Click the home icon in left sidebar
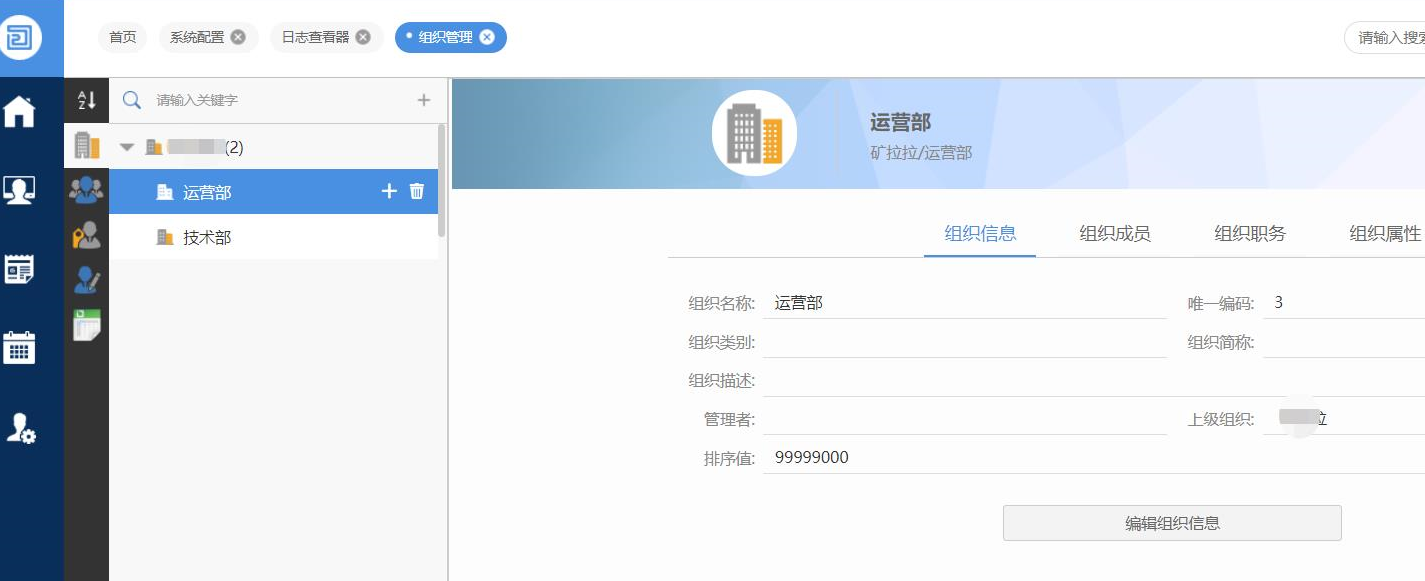The height and width of the screenshot is (581, 1425). (20, 111)
